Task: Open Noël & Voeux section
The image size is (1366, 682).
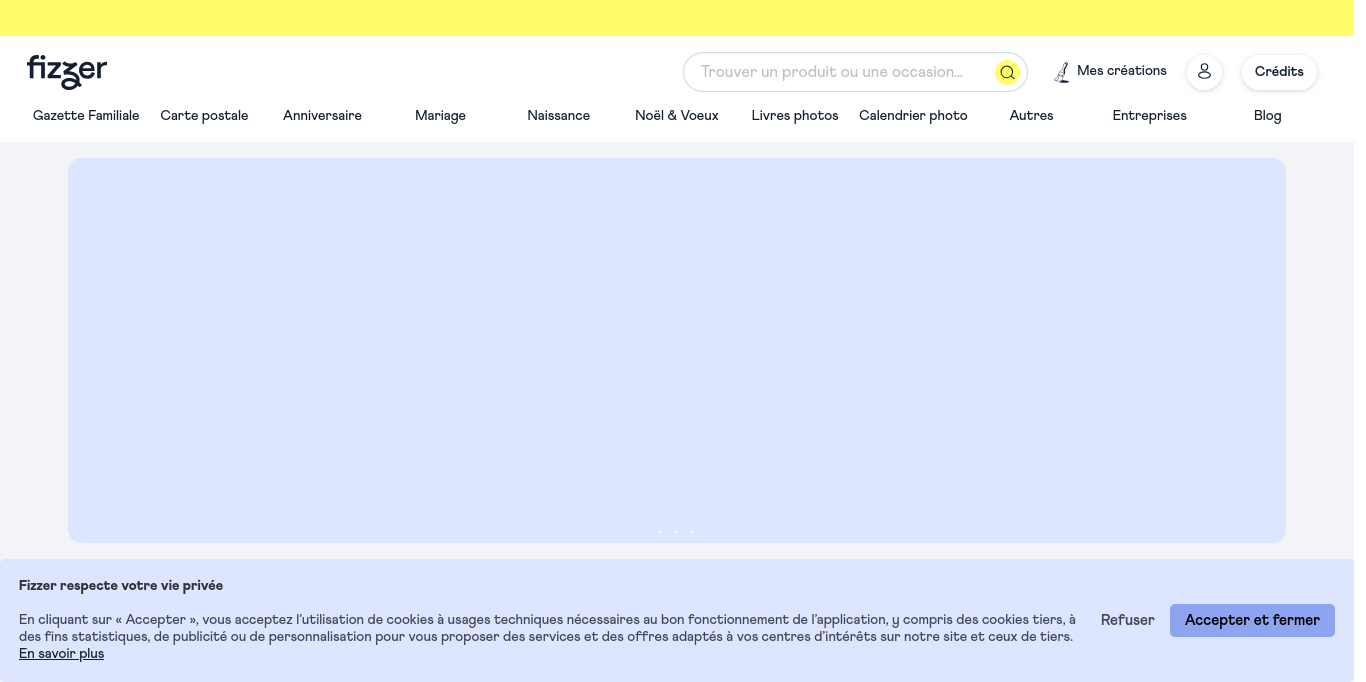Action: pos(677,116)
